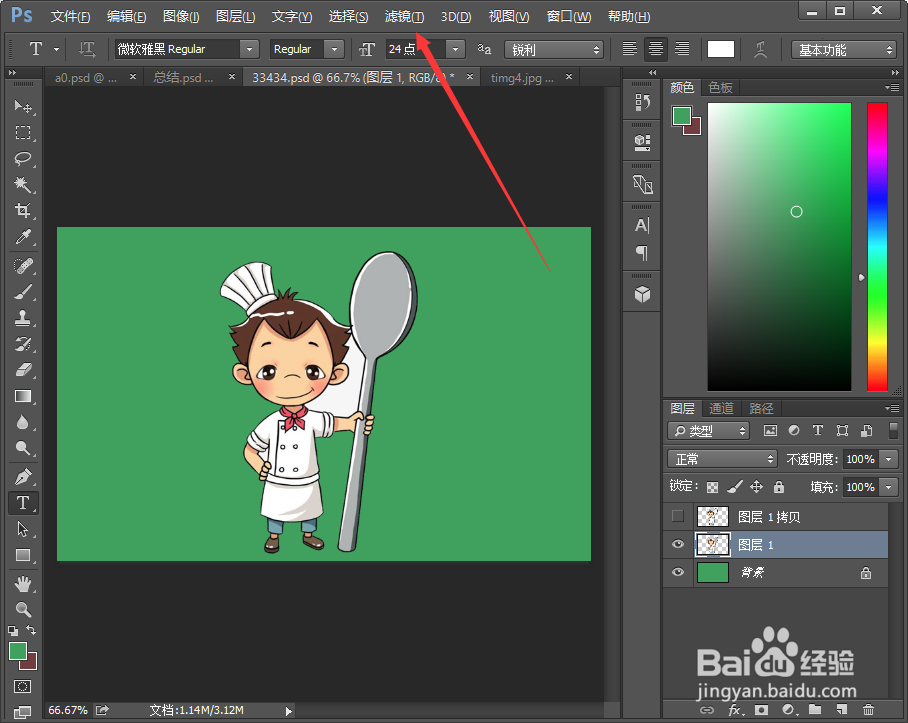Select the Brush tool

[x=23, y=292]
